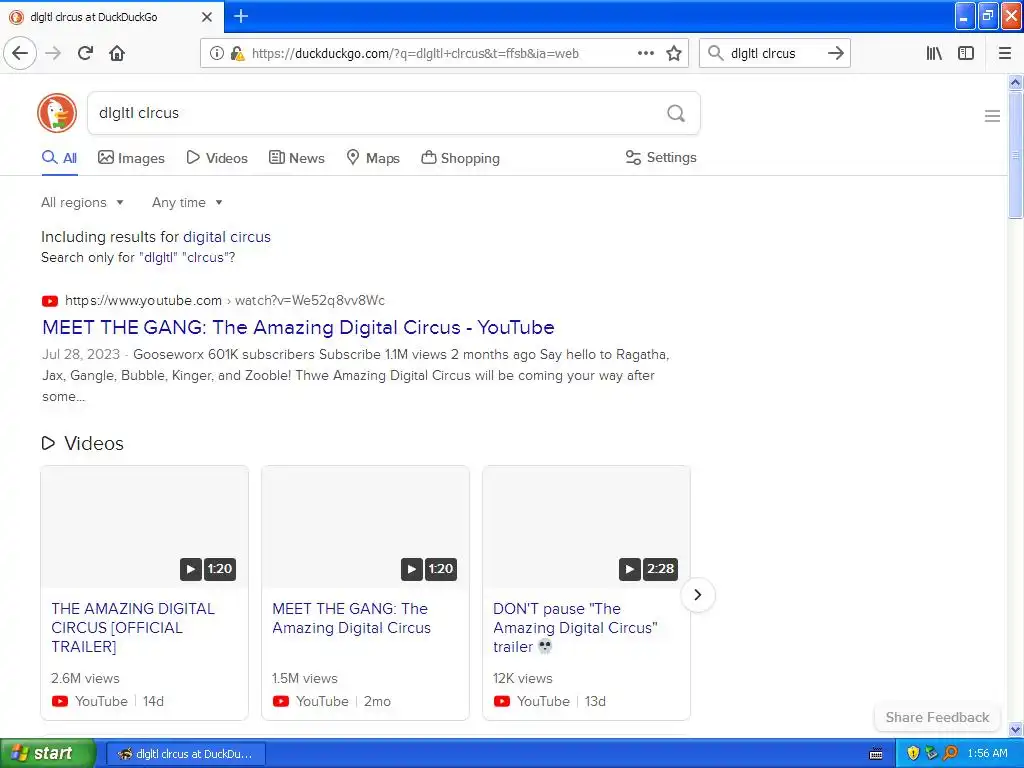Viewport: 1024px width, 768px height.
Task: Click the DuckDuckGo search magnifier button
Action: pyautogui.click(x=676, y=113)
